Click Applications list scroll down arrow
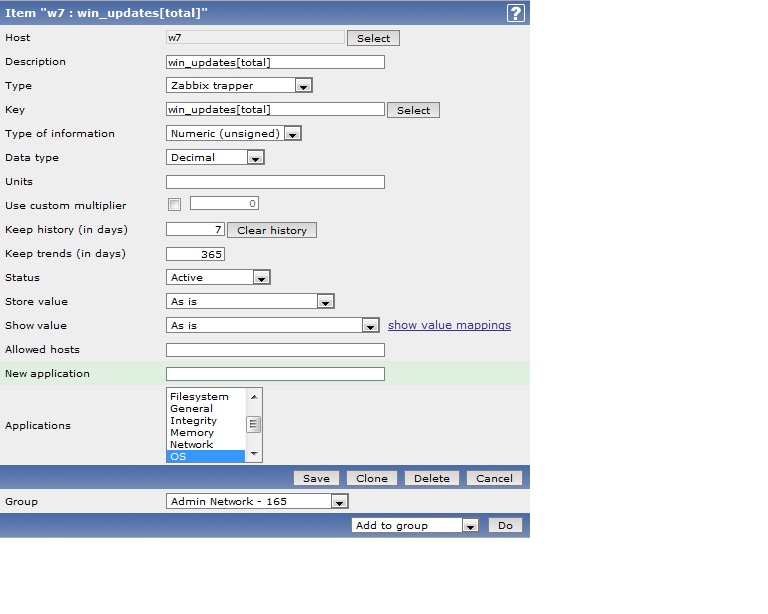Screen dimensions: 768x614 tap(254, 454)
